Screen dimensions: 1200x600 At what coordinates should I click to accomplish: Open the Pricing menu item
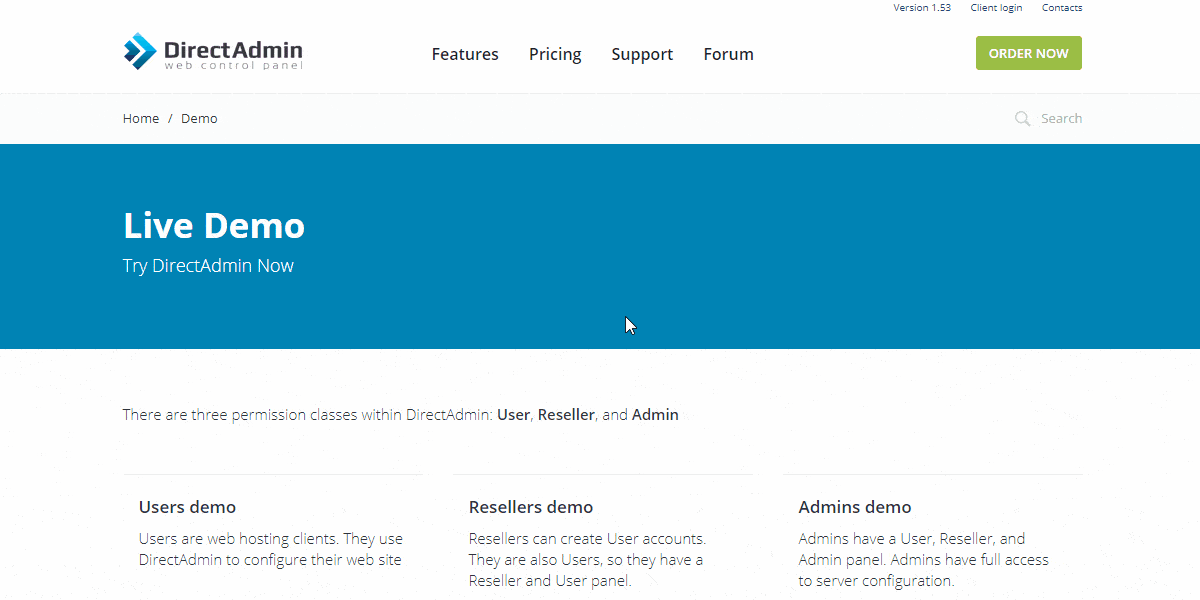coord(555,54)
